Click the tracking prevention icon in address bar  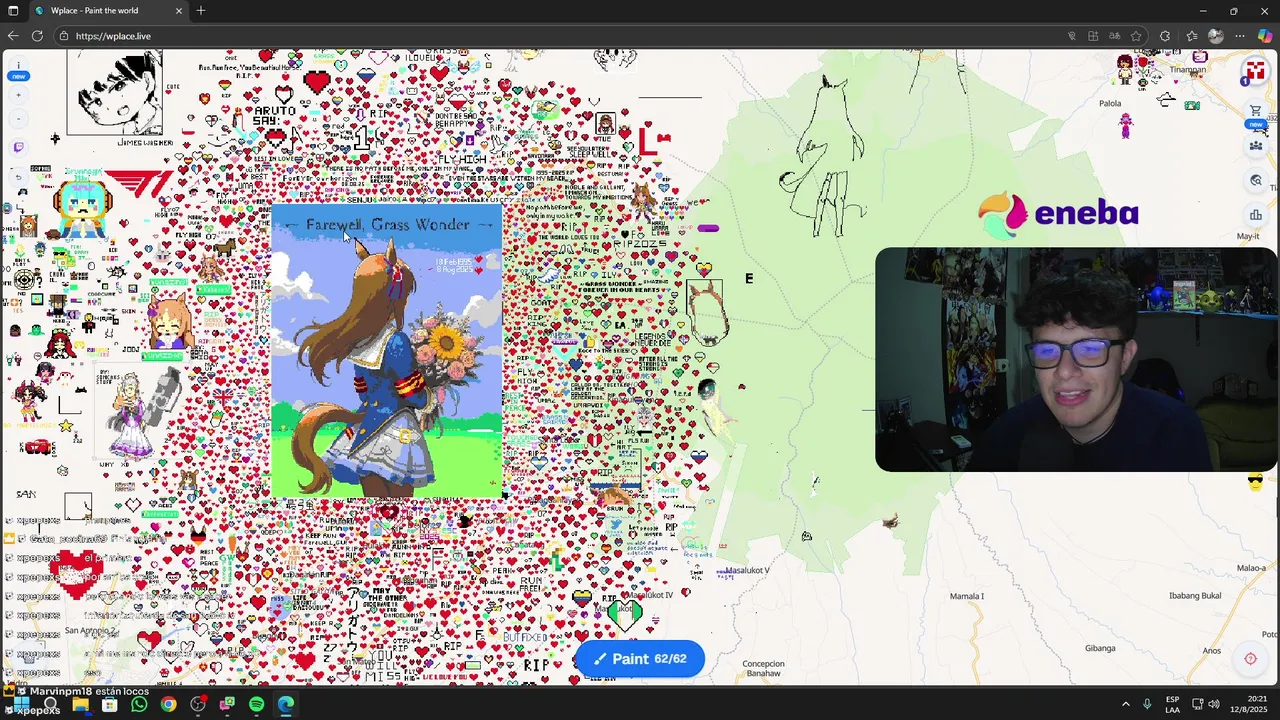click(1071, 36)
